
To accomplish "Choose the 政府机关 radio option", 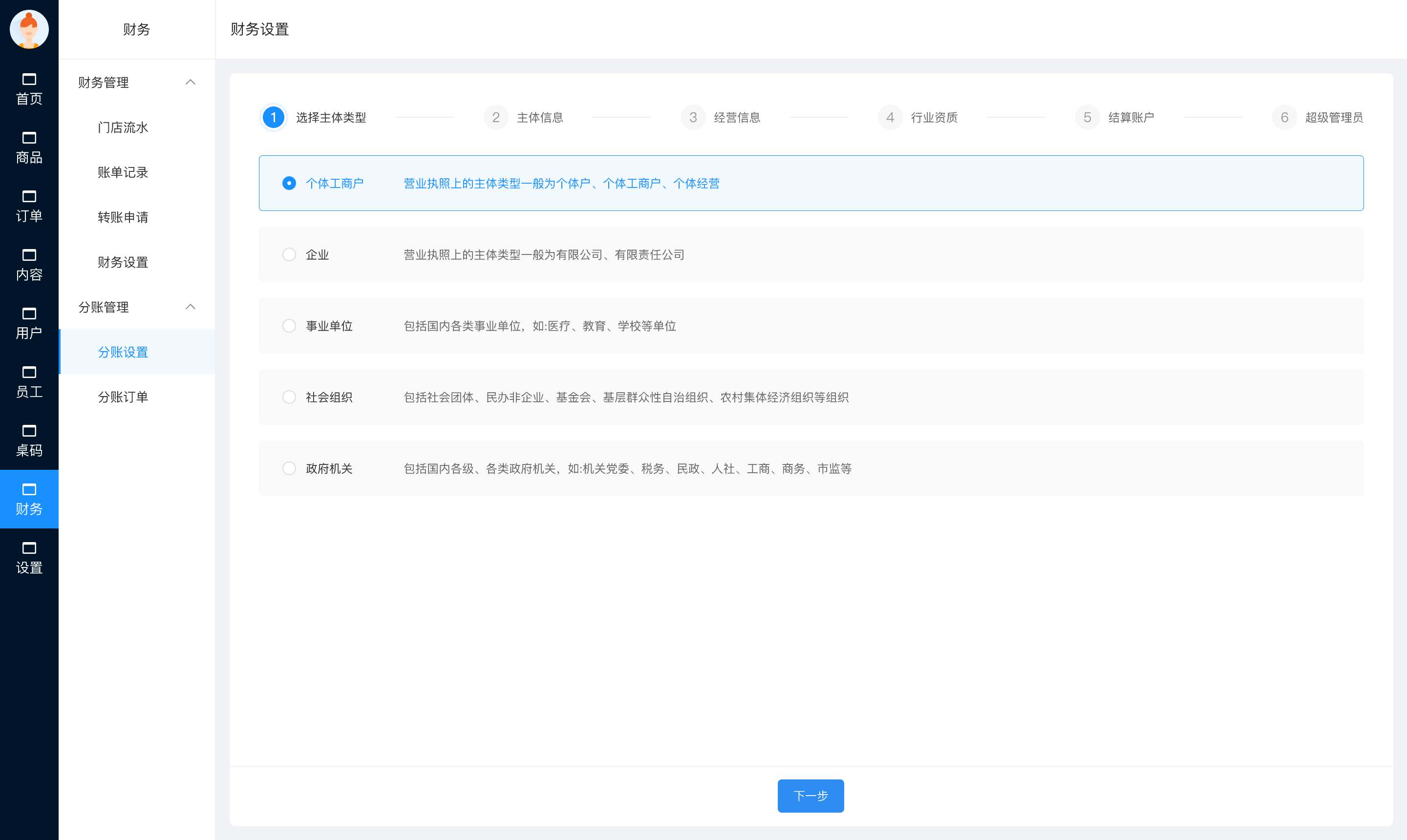I will pos(289,469).
